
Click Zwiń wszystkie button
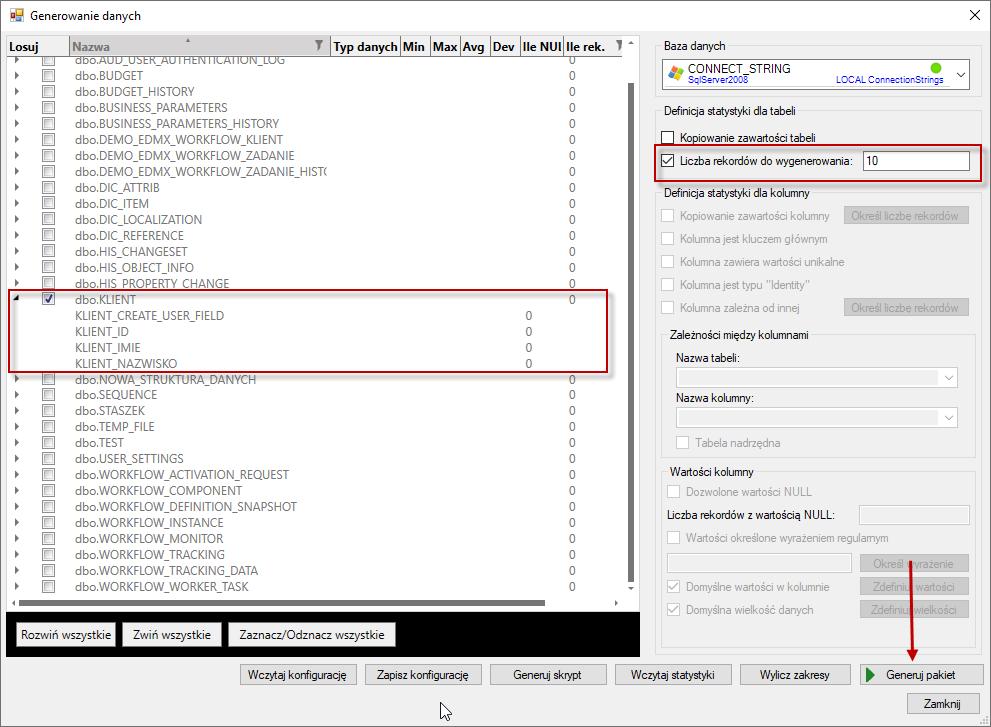pos(172,635)
